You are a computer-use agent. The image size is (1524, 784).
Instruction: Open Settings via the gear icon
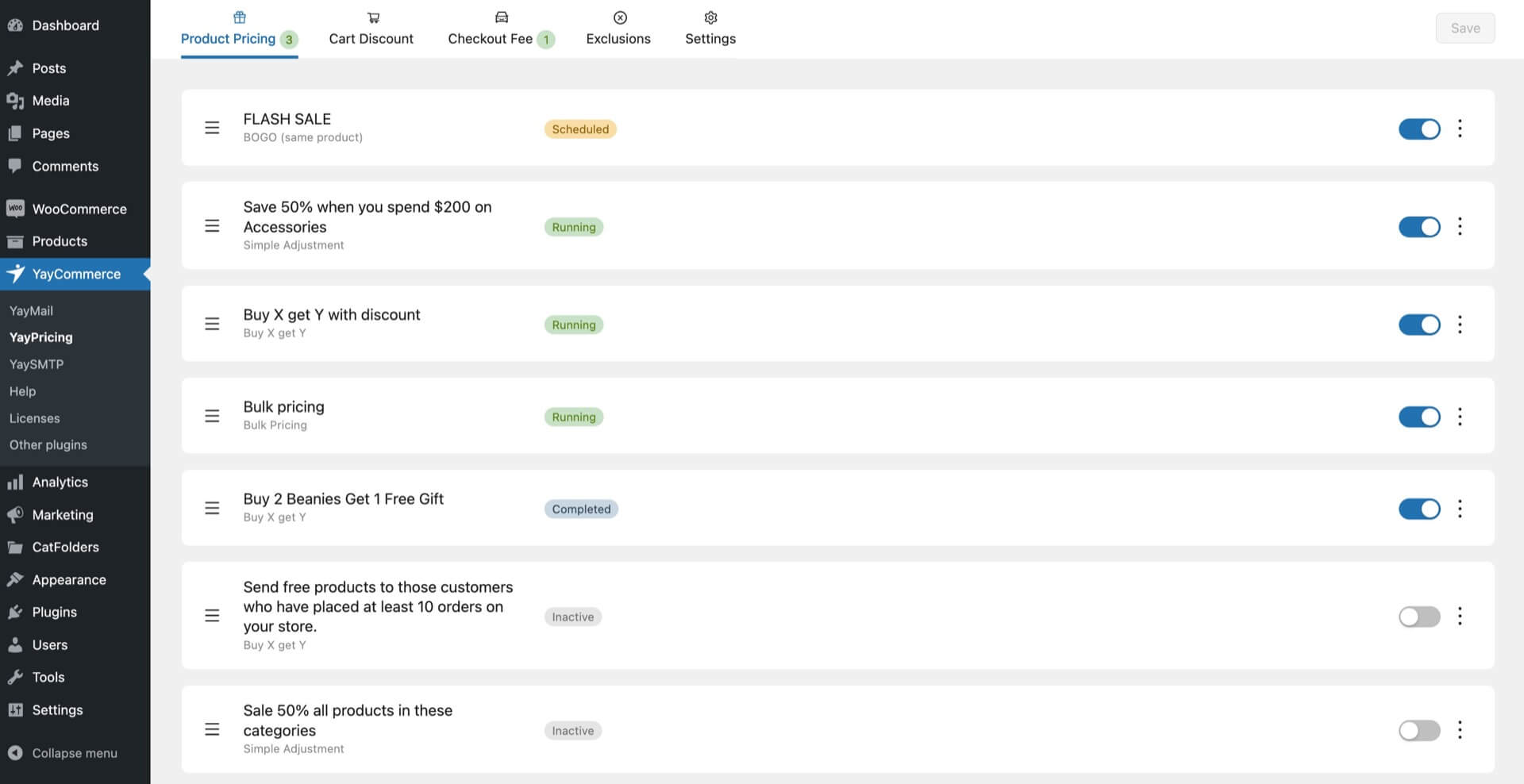(x=710, y=17)
